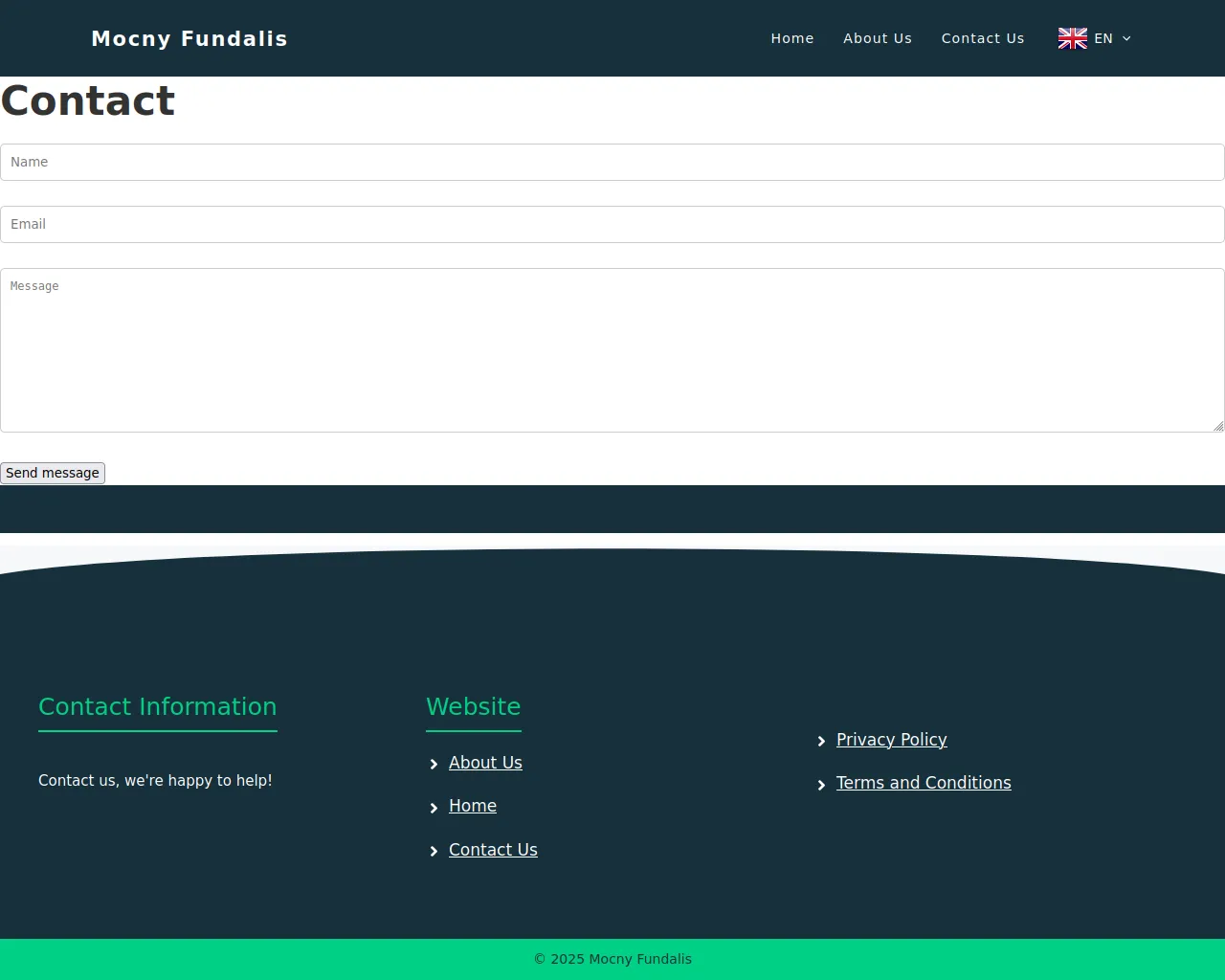Focus the Name input field
Image resolution: width=1225 pixels, height=980 pixels.
click(612, 162)
